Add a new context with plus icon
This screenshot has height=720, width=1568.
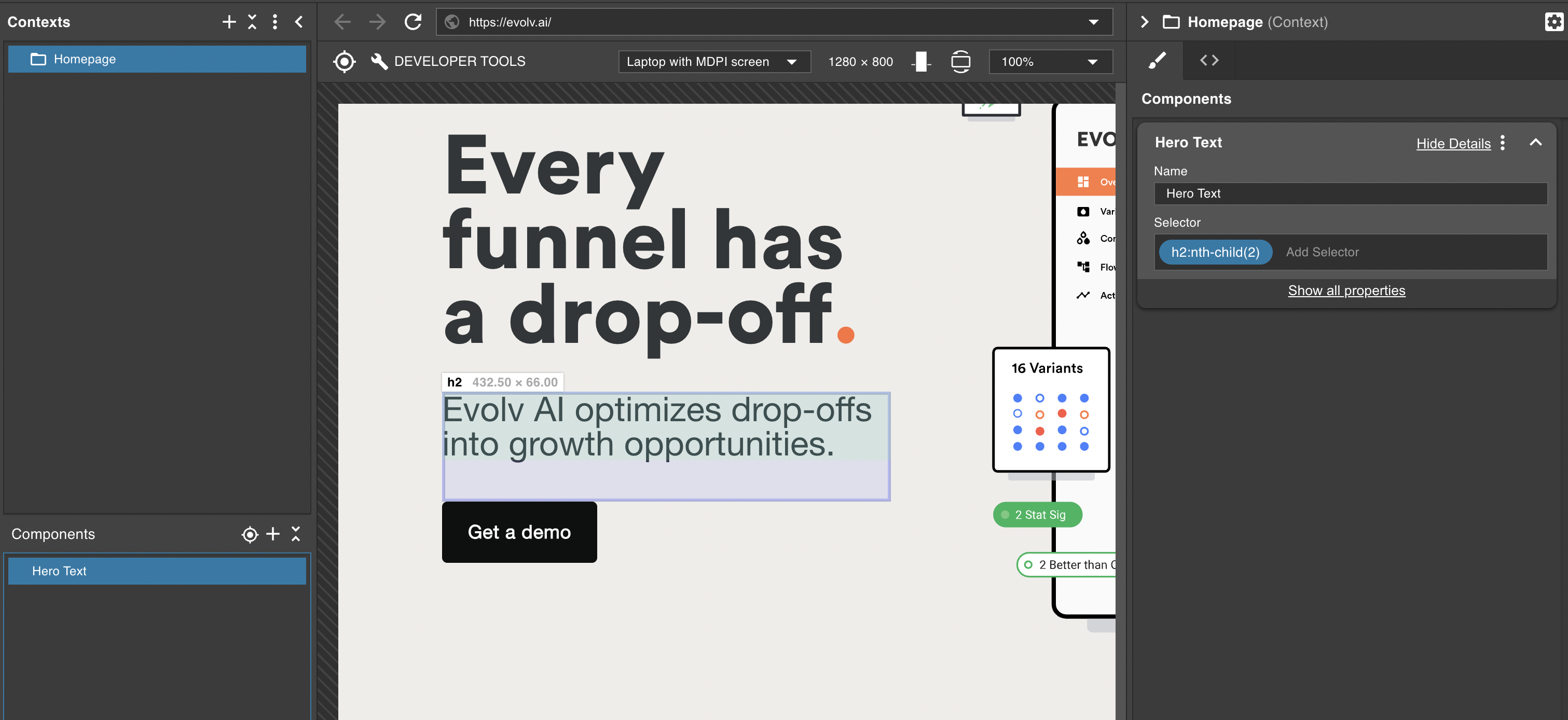[229, 22]
